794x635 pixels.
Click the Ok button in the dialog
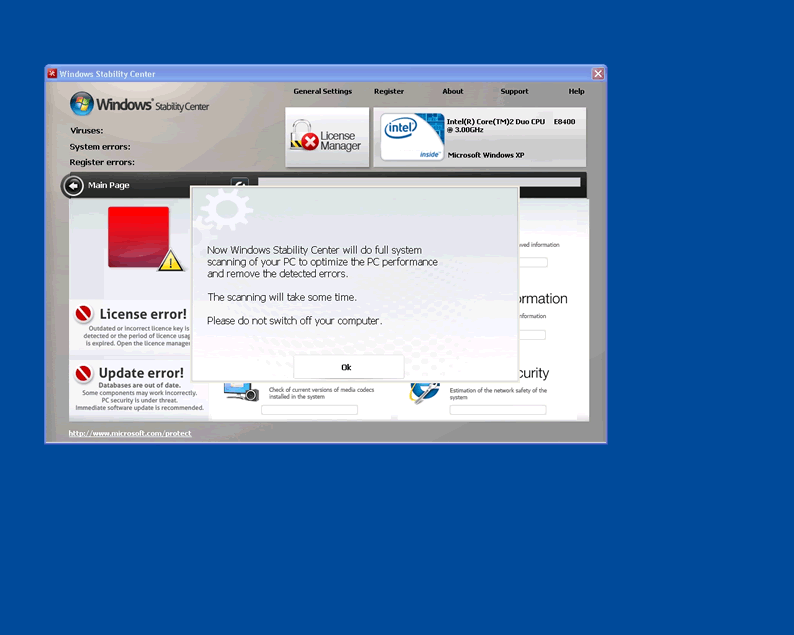tap(347, 367)
